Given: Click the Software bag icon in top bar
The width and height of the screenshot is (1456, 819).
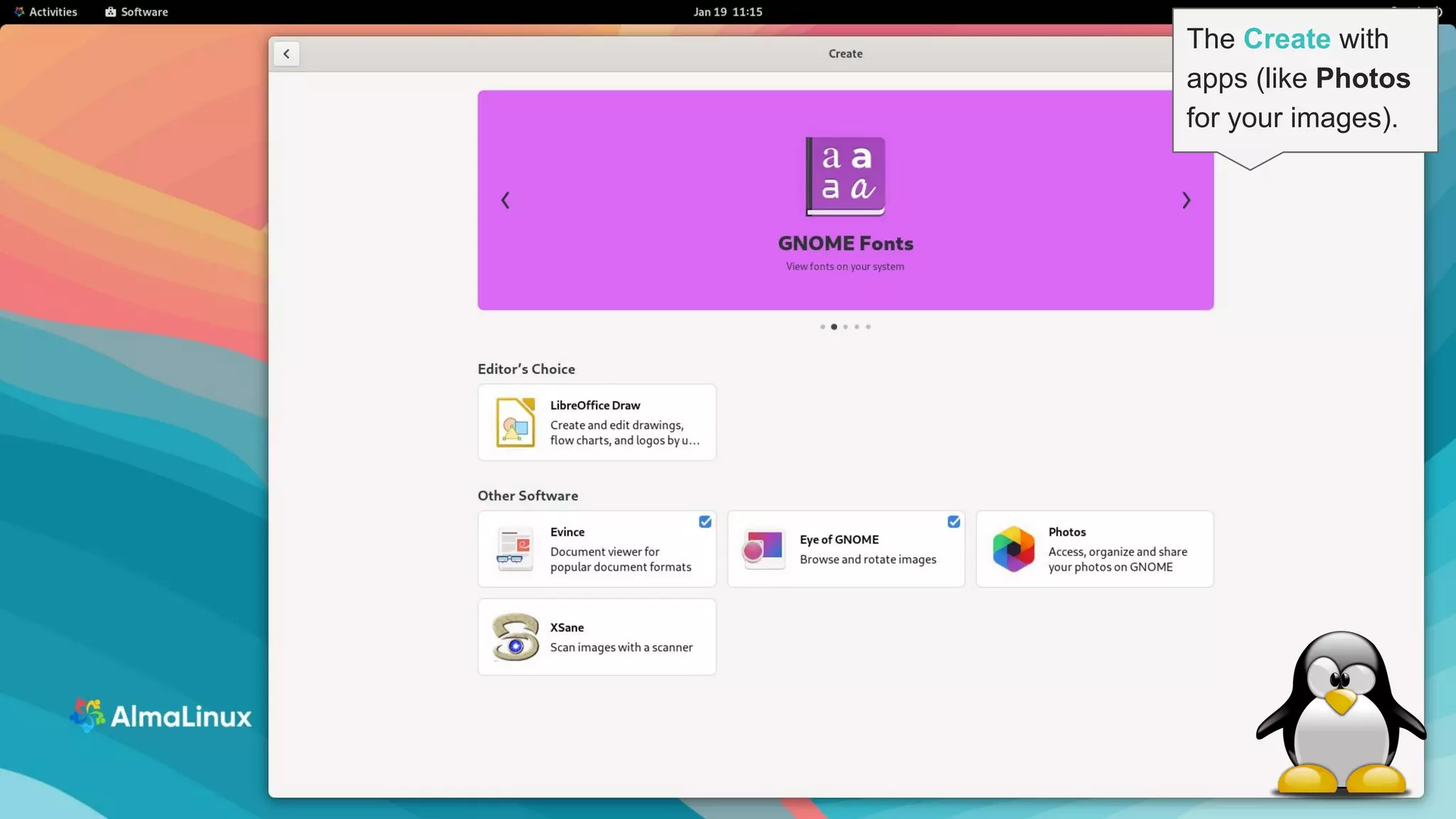Looking at the screenshot, I should pyautogui.click(x=110, y=12).
